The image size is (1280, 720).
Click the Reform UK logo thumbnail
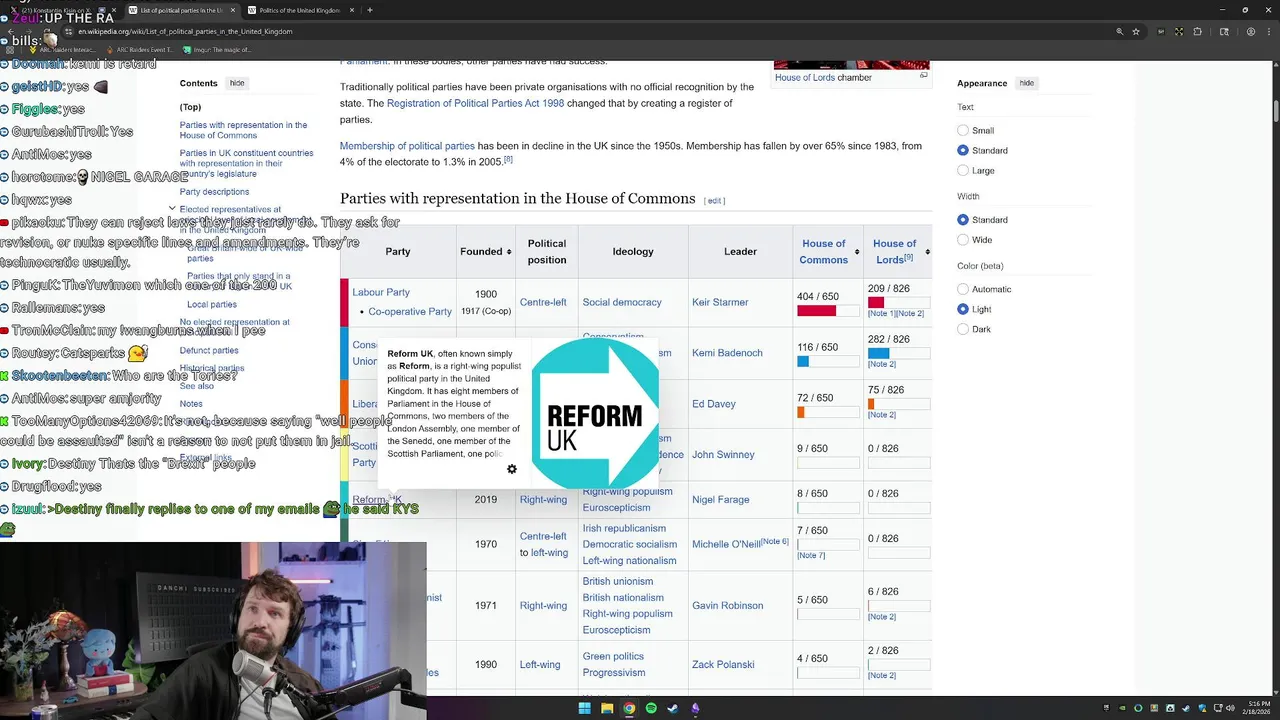(x=595, y=414)
